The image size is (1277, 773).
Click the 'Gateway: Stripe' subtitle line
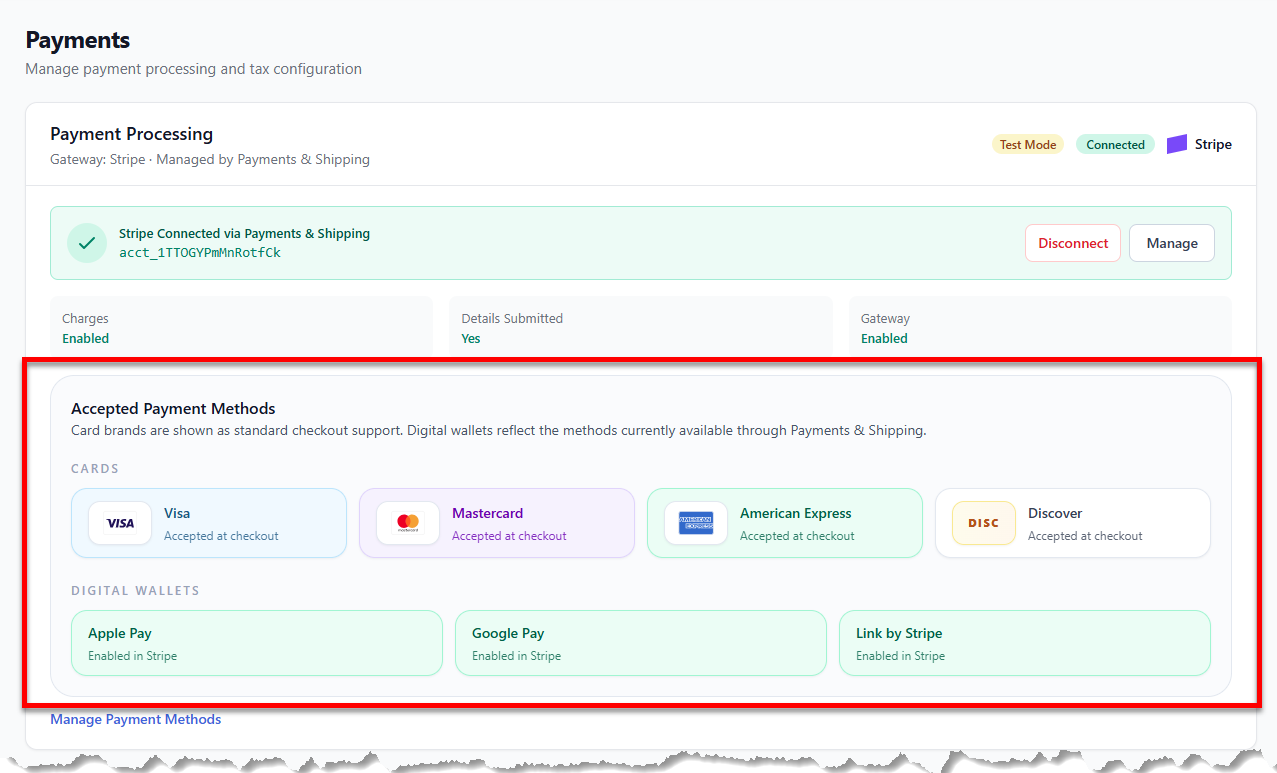coord(210,159)
